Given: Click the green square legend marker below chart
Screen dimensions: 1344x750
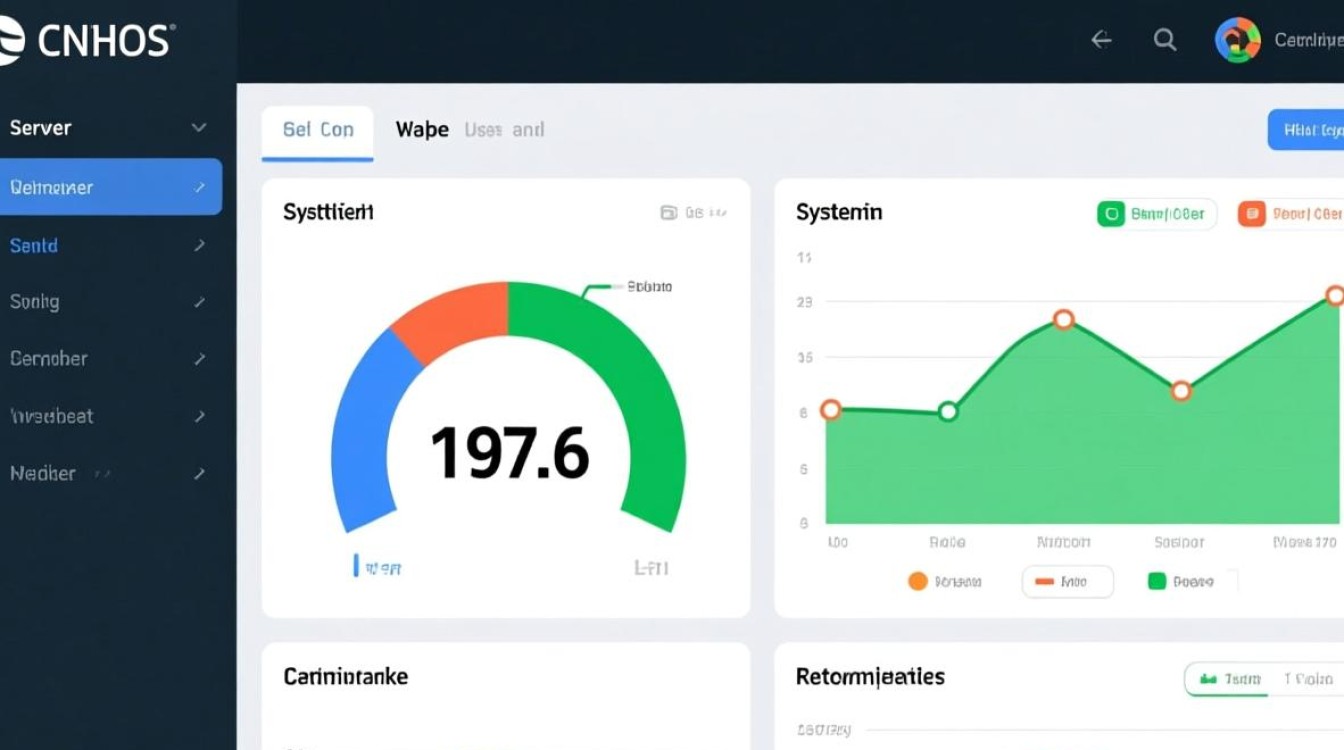Looking at the screenshot, I should [x=1157, y=581].
